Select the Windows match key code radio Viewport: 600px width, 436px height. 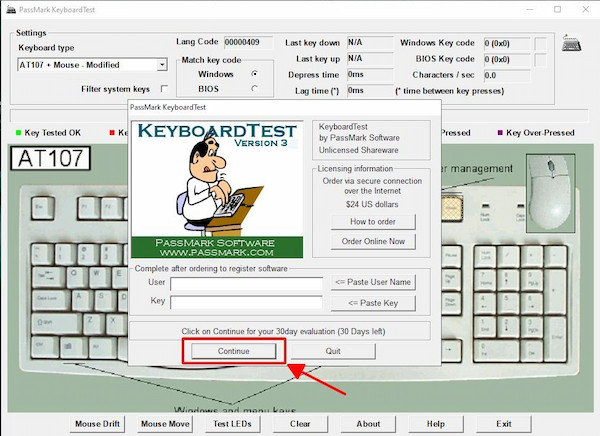point(254,73)
